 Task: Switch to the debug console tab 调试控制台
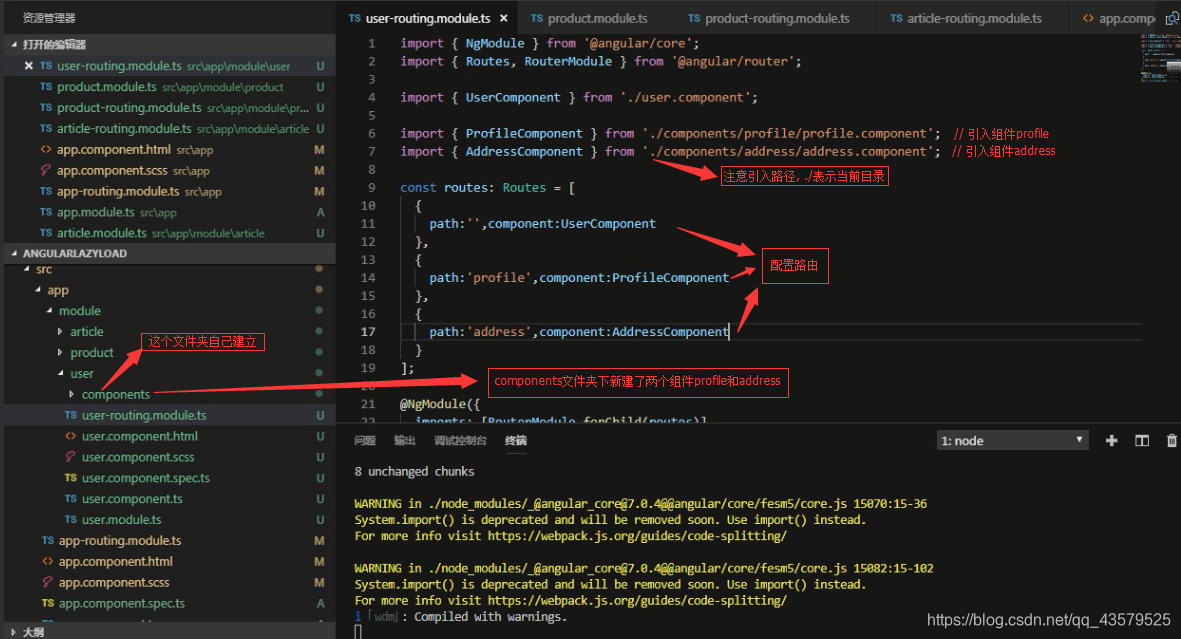[x=460, y=441]
